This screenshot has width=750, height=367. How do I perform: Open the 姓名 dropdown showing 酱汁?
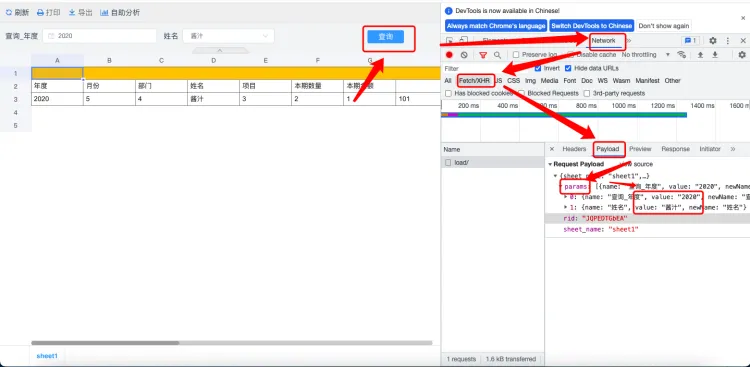click(228, 36)
